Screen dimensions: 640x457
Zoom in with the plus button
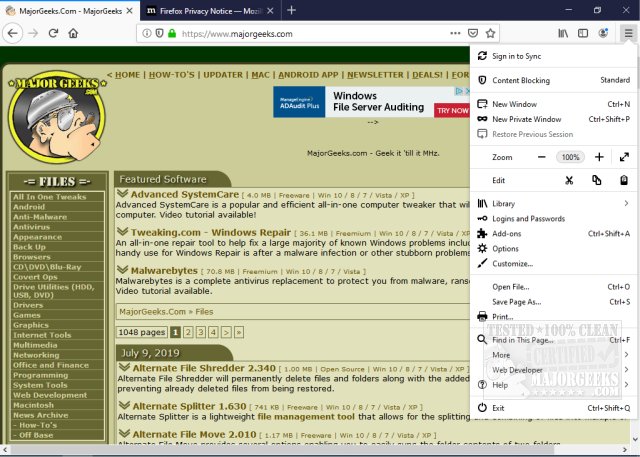click(x=599, y=157)
